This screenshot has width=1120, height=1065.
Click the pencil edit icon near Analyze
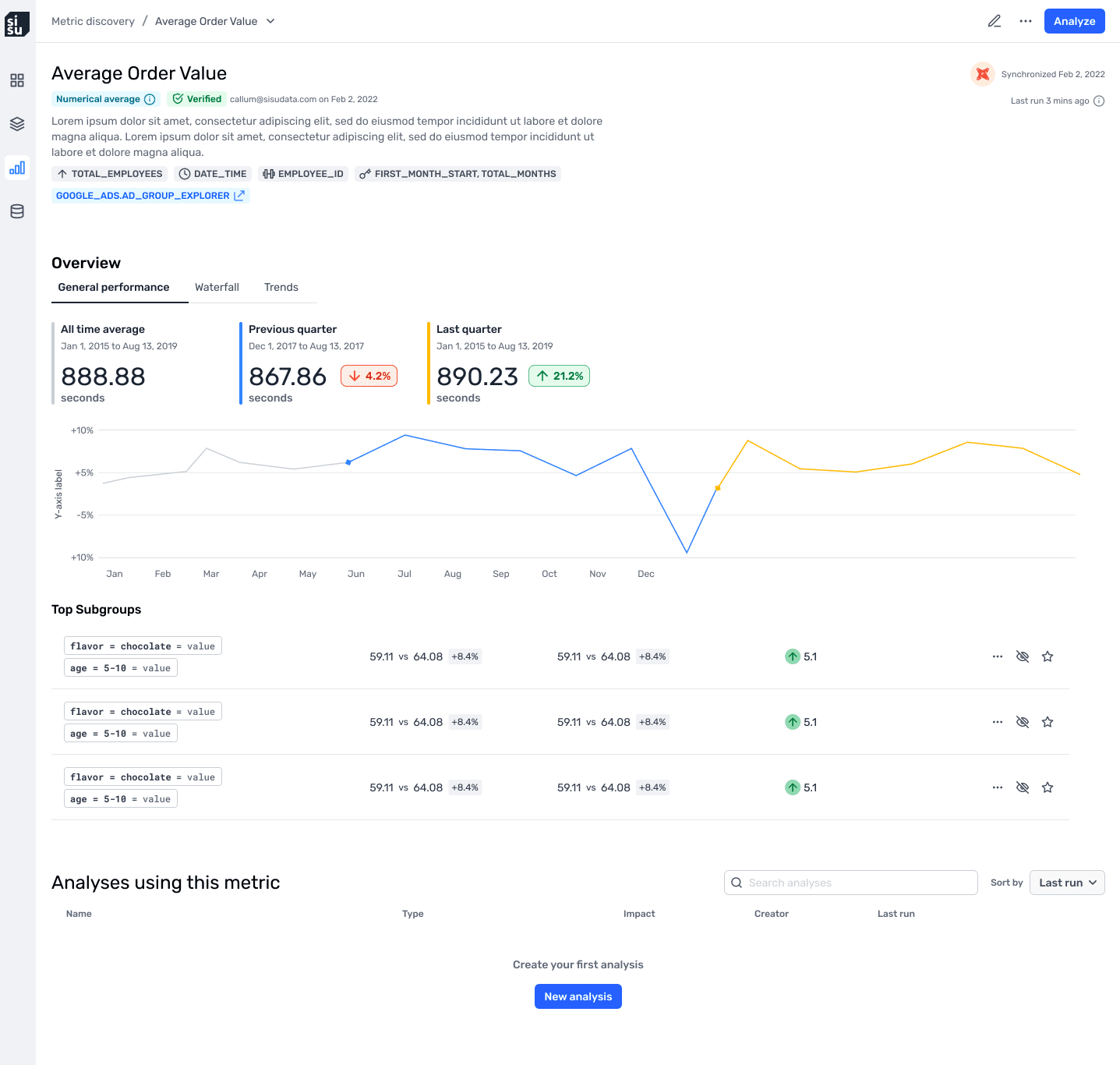(995, 21)
